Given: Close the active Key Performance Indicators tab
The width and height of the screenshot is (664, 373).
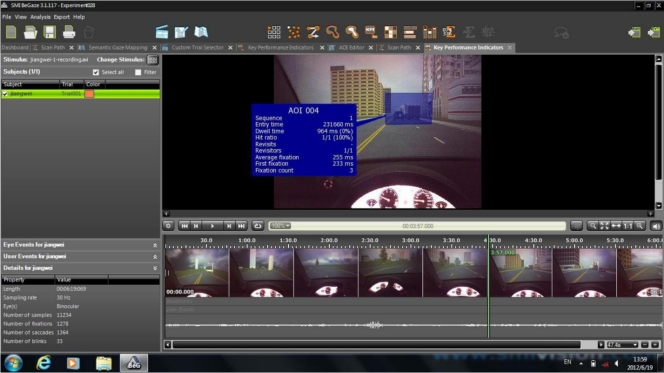Looking at the screenshot, I should click(x=510, y=47).
